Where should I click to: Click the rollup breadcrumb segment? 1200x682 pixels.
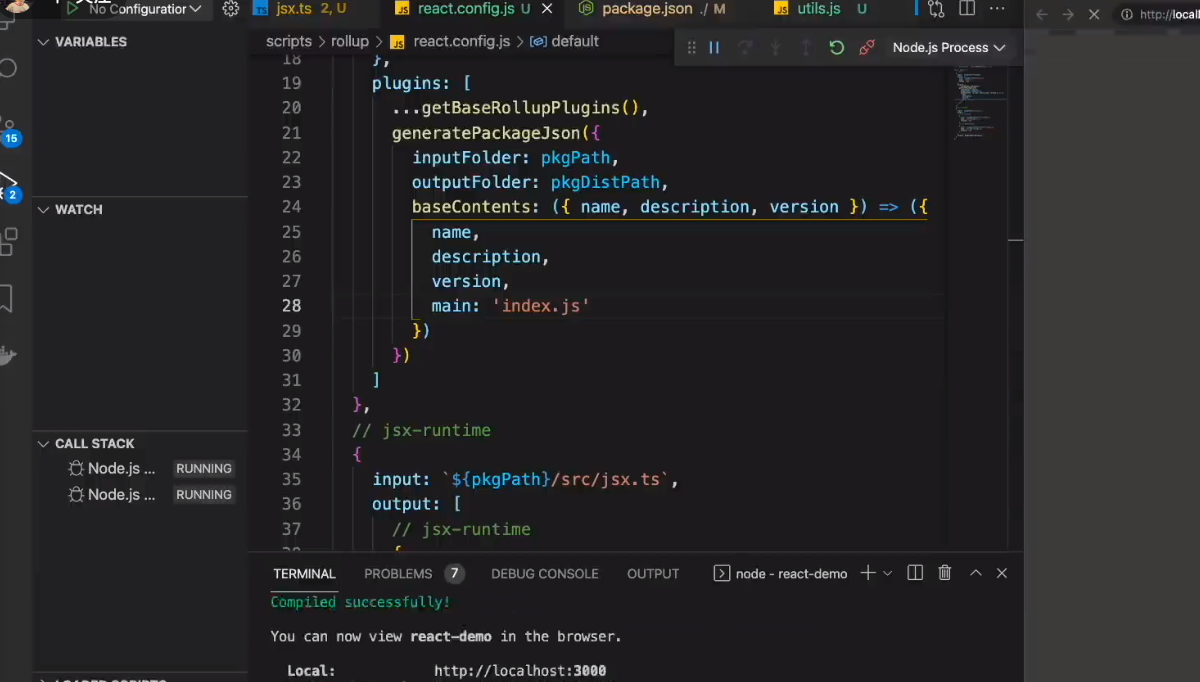pos(350,41)
